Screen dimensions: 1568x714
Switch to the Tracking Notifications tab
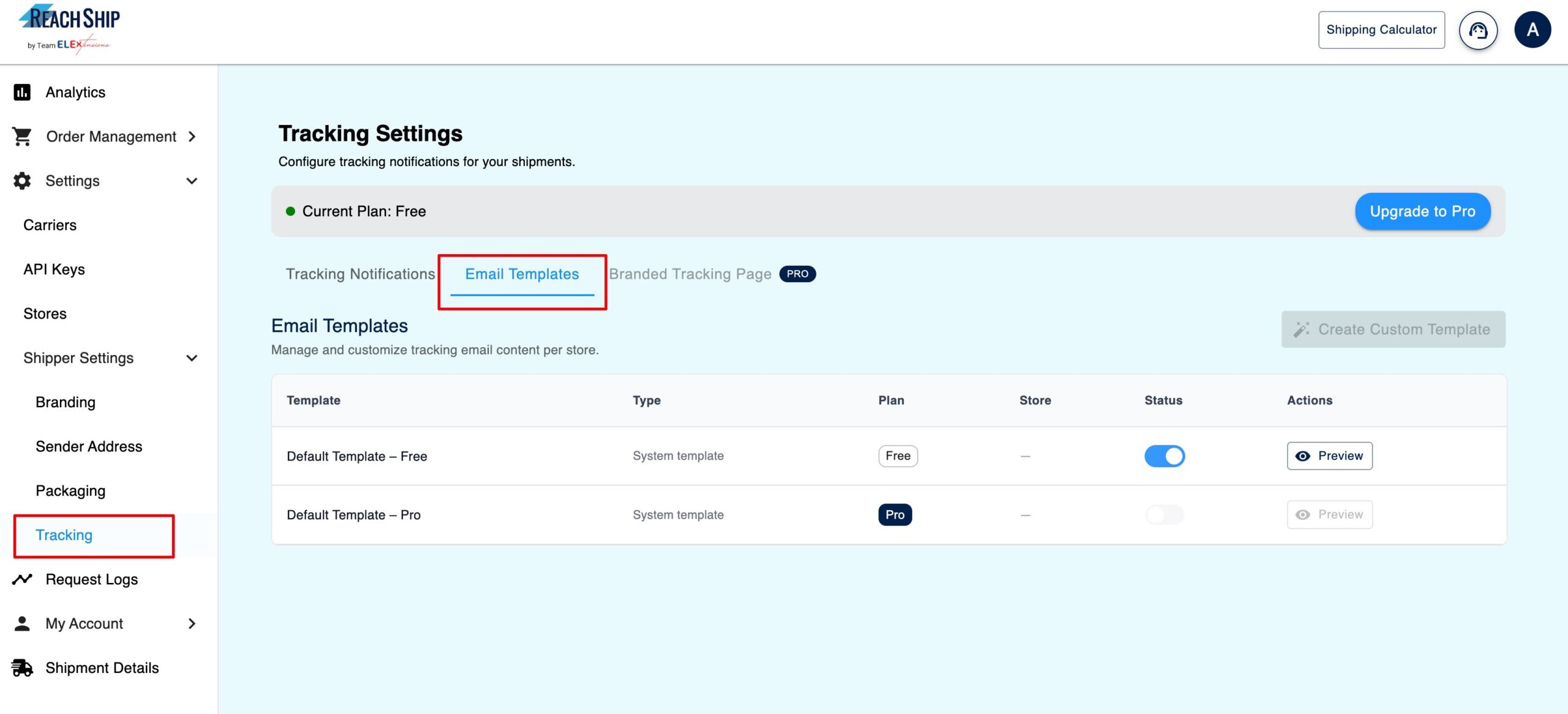(360, 274)
